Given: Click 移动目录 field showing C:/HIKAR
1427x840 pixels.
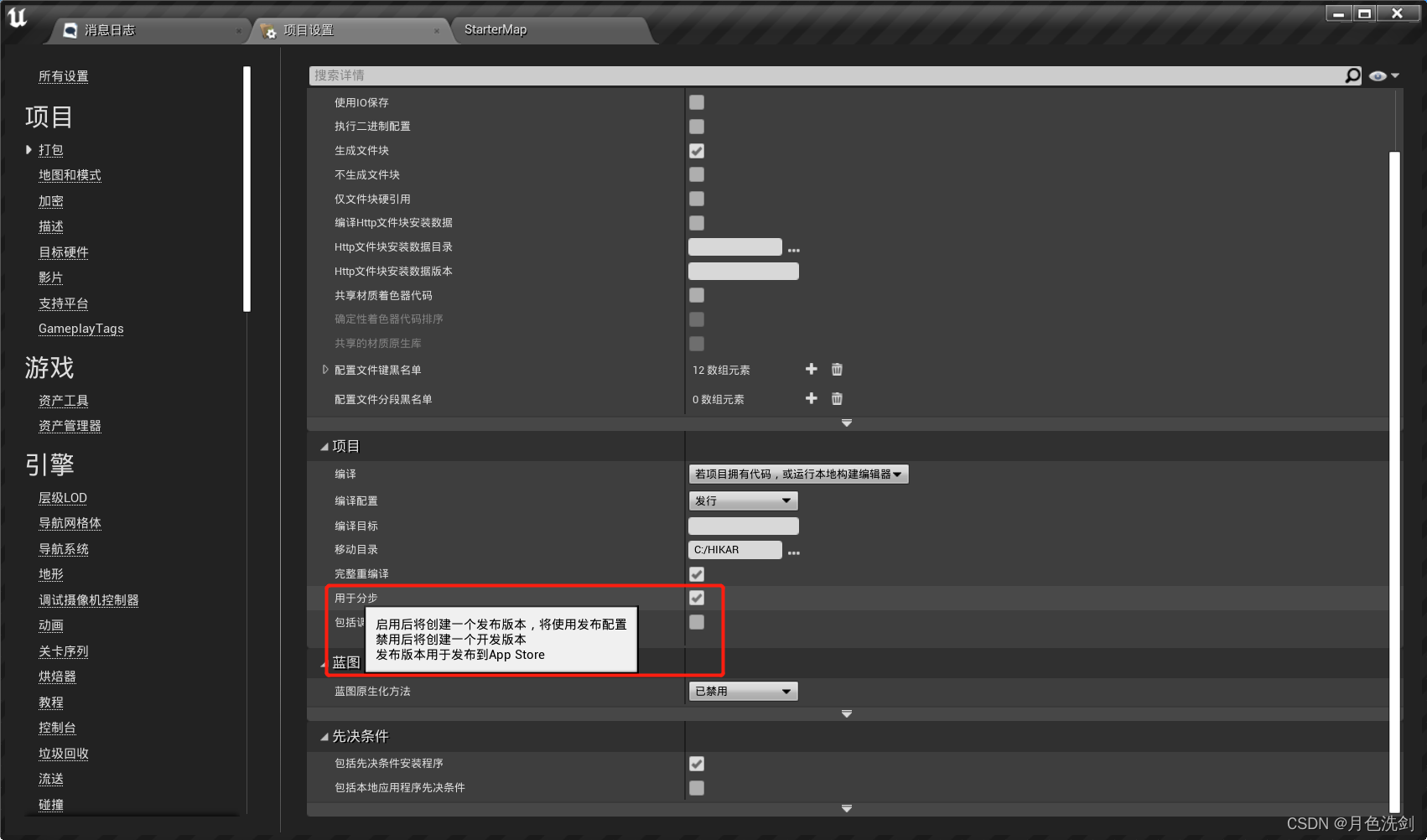Looking at the screenshot, I should pos(735,550).
